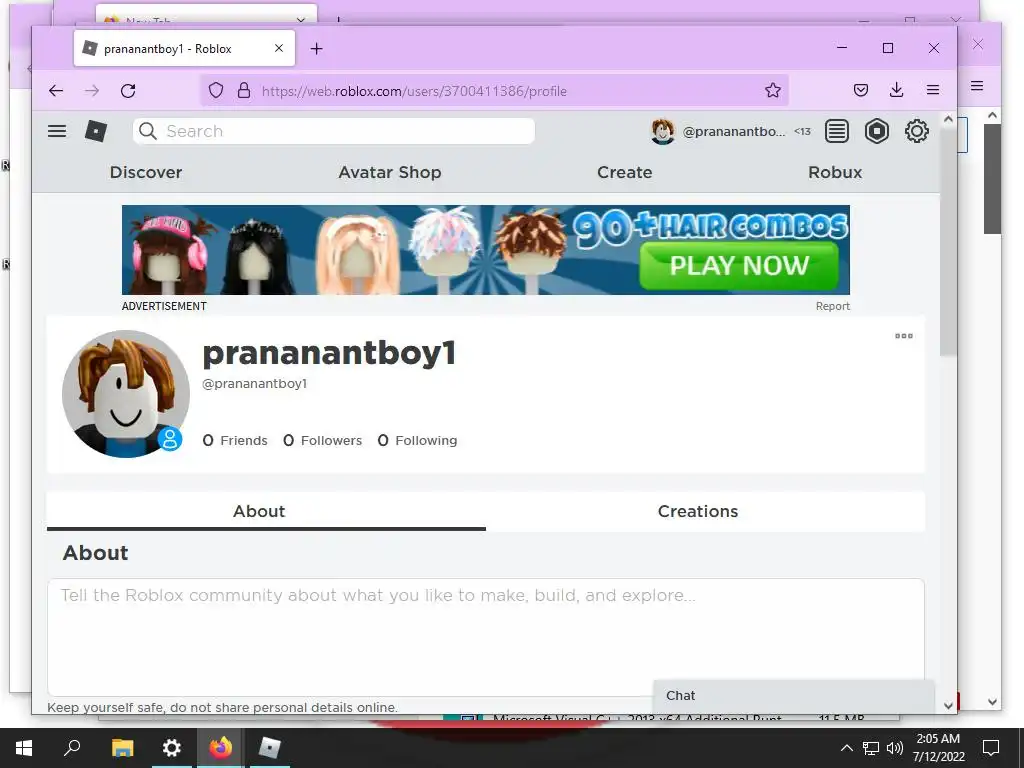
Task: Bookmark this page with star icon
Action: [773, 91]
